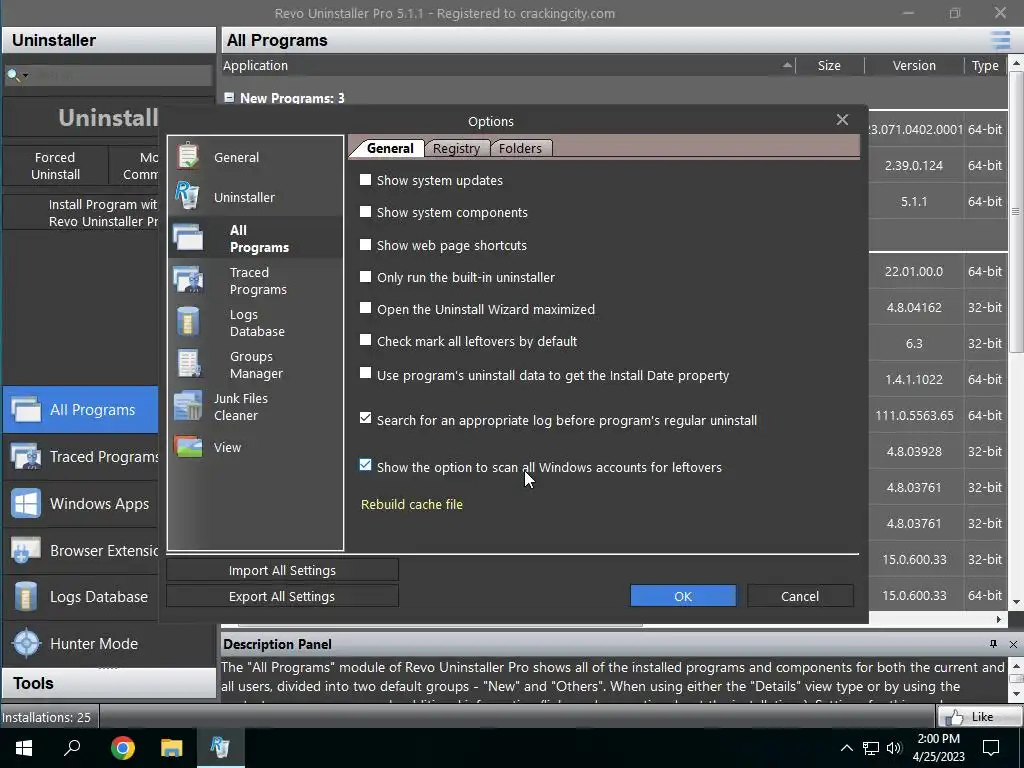Select All Programs icon in Options sidebar
Viewport: 1024px width, 768px height.
[x=188, y=238]
